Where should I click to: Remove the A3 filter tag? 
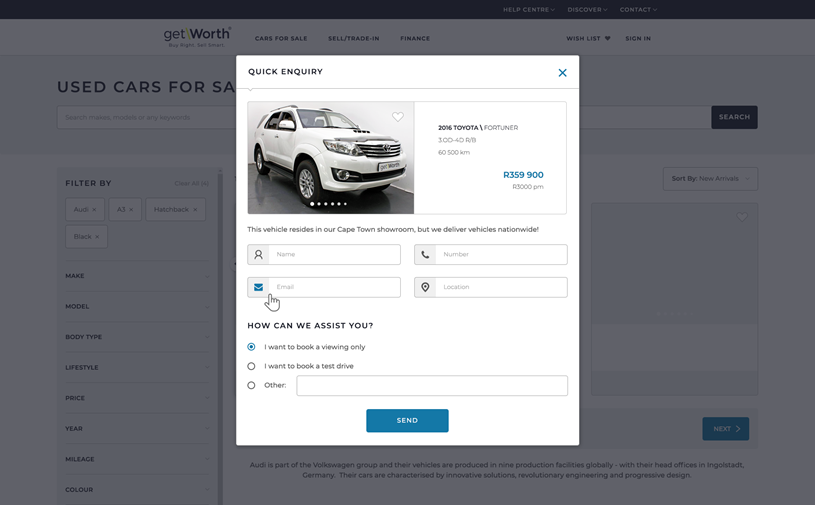131,209
